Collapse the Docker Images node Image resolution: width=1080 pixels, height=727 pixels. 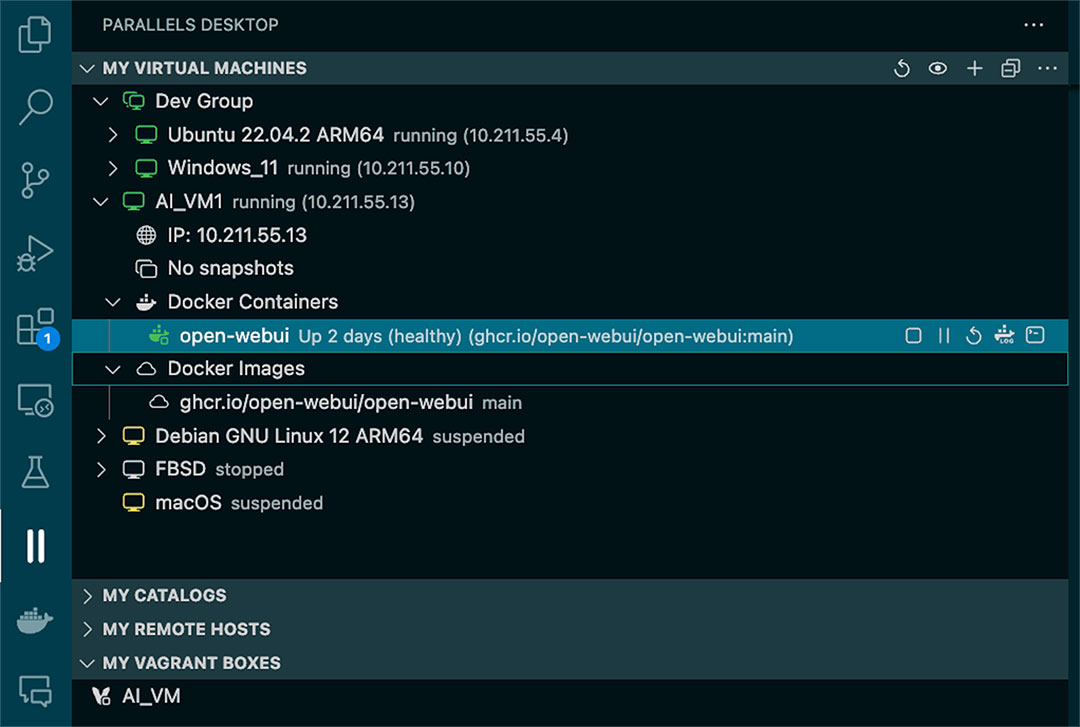tap(113, 369)
